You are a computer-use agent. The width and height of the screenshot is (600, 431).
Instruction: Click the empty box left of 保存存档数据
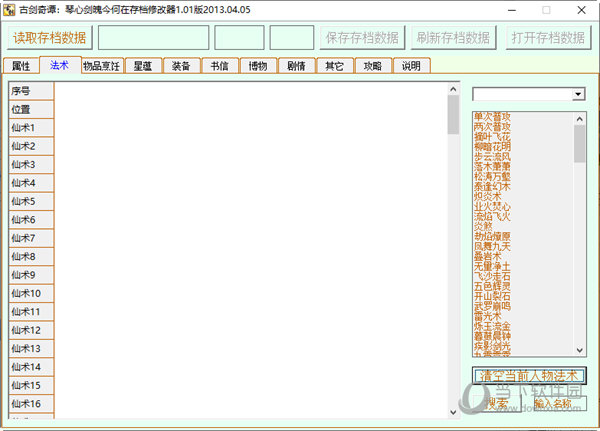pos(292,38)
